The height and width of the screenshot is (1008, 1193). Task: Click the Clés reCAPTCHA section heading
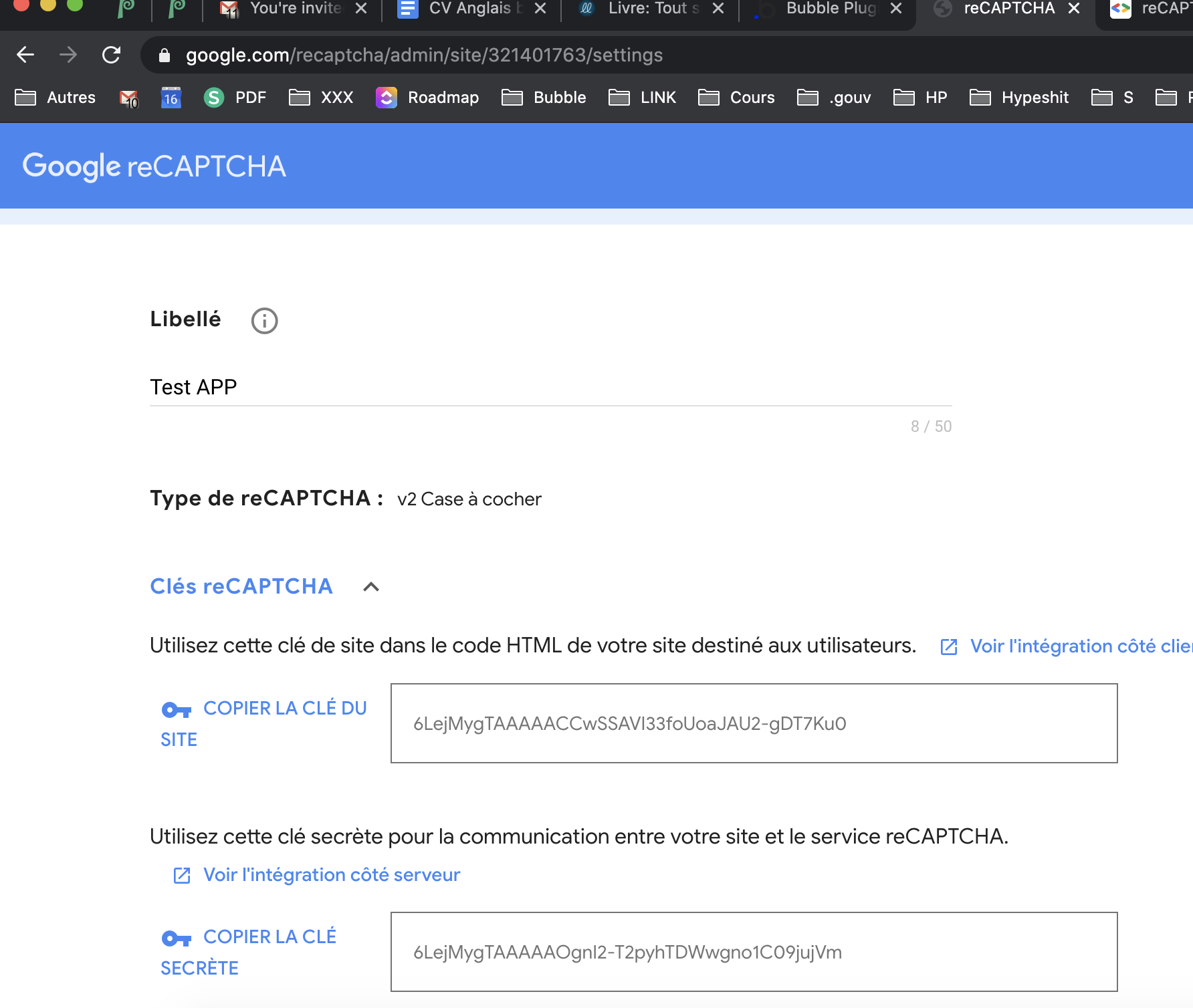click(x=241, y=586)
